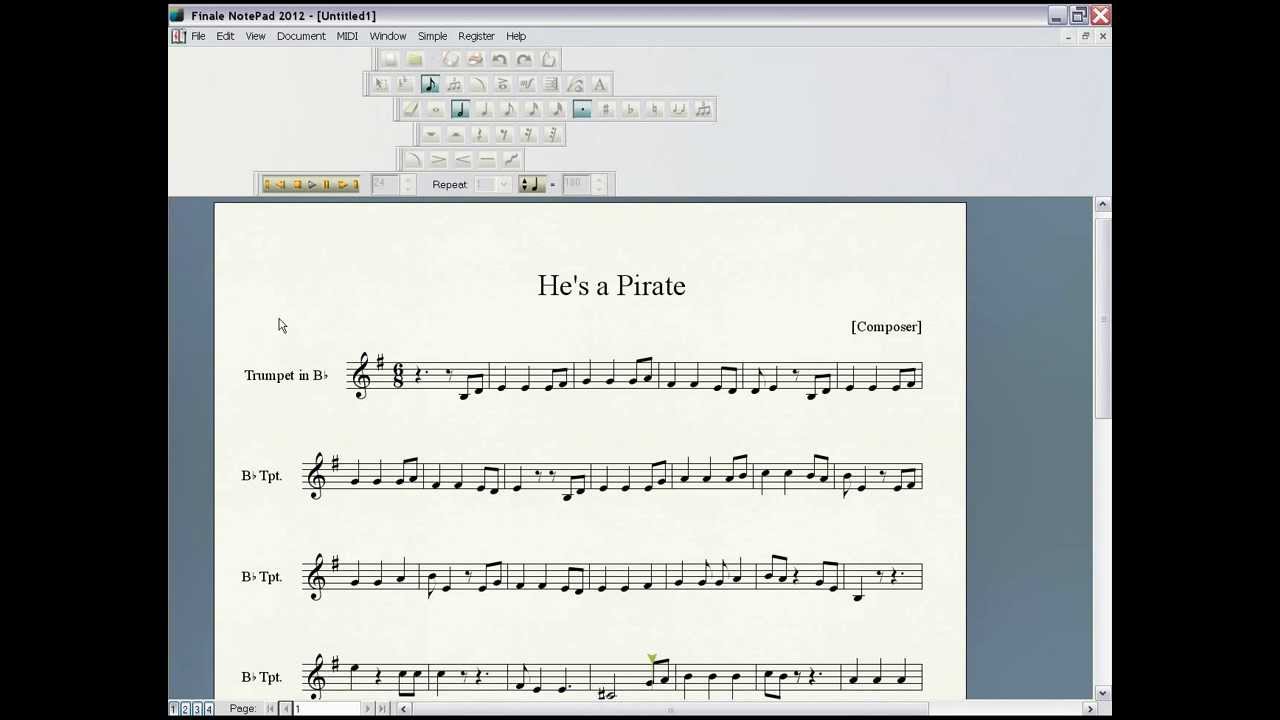Pick the Eraser in the note palette
Viewport: 1280px width, 720px height.
point(411,109)
